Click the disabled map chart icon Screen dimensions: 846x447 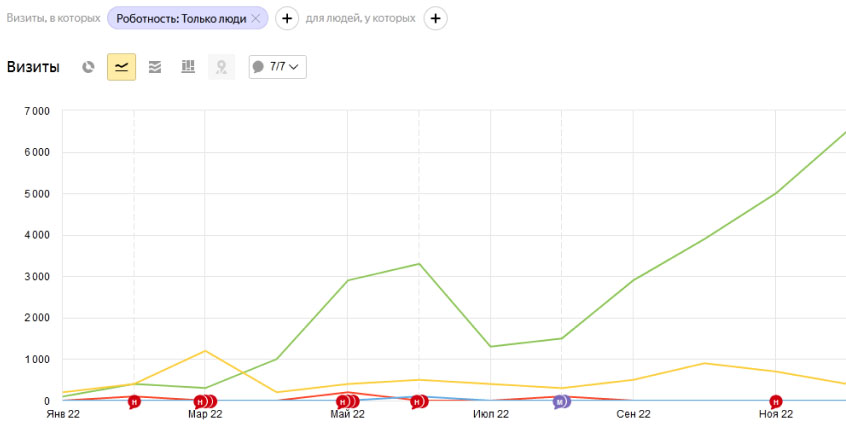220,67
